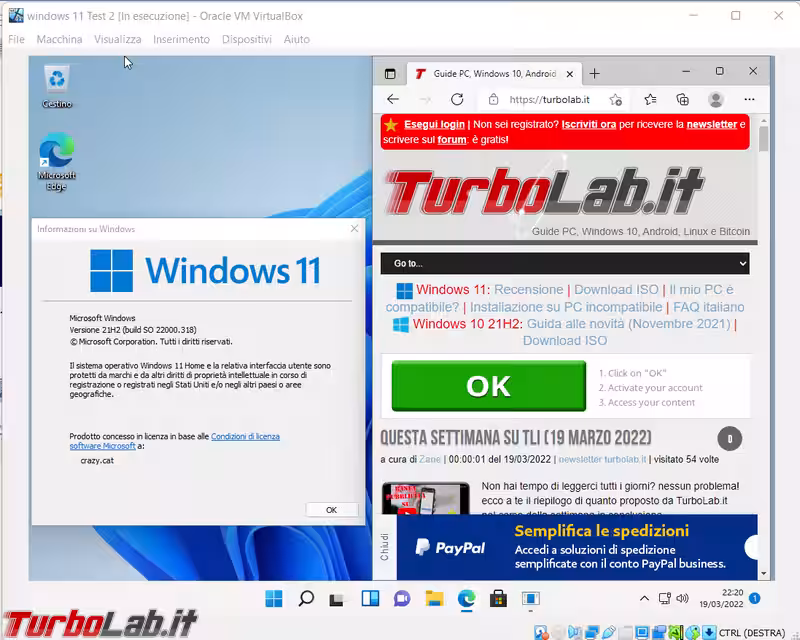Open the Edge profile avatar

(716, 100)
